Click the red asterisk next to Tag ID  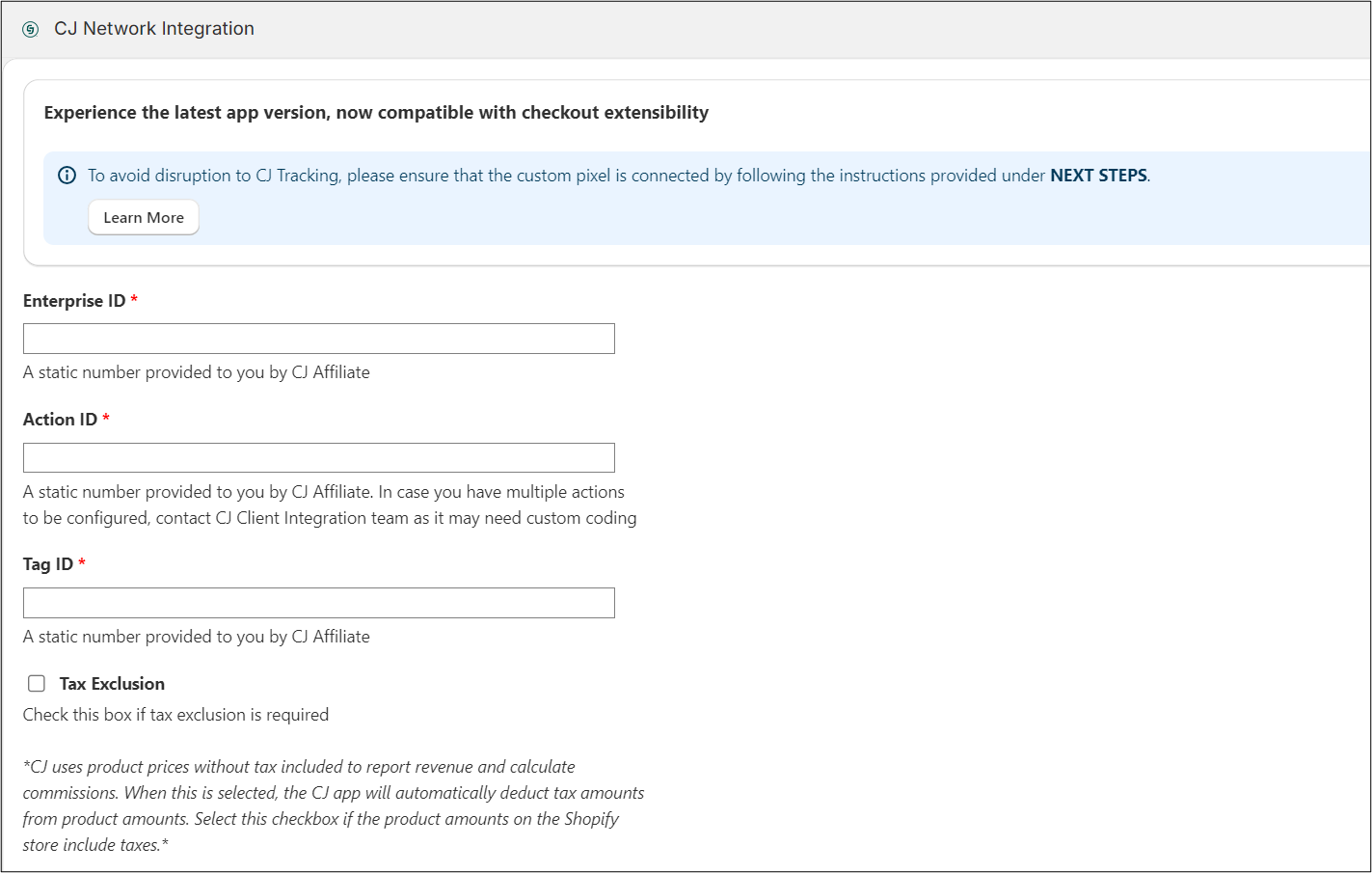pos(83,563)
